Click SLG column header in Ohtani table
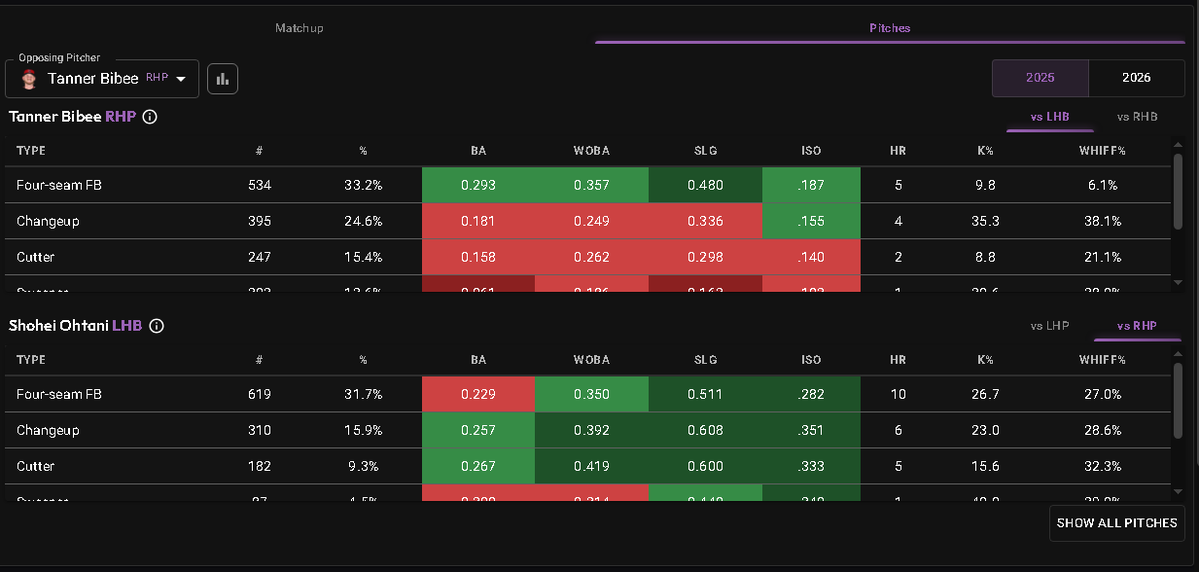Viewport: 1199px width, 572px height. [705, 359]
